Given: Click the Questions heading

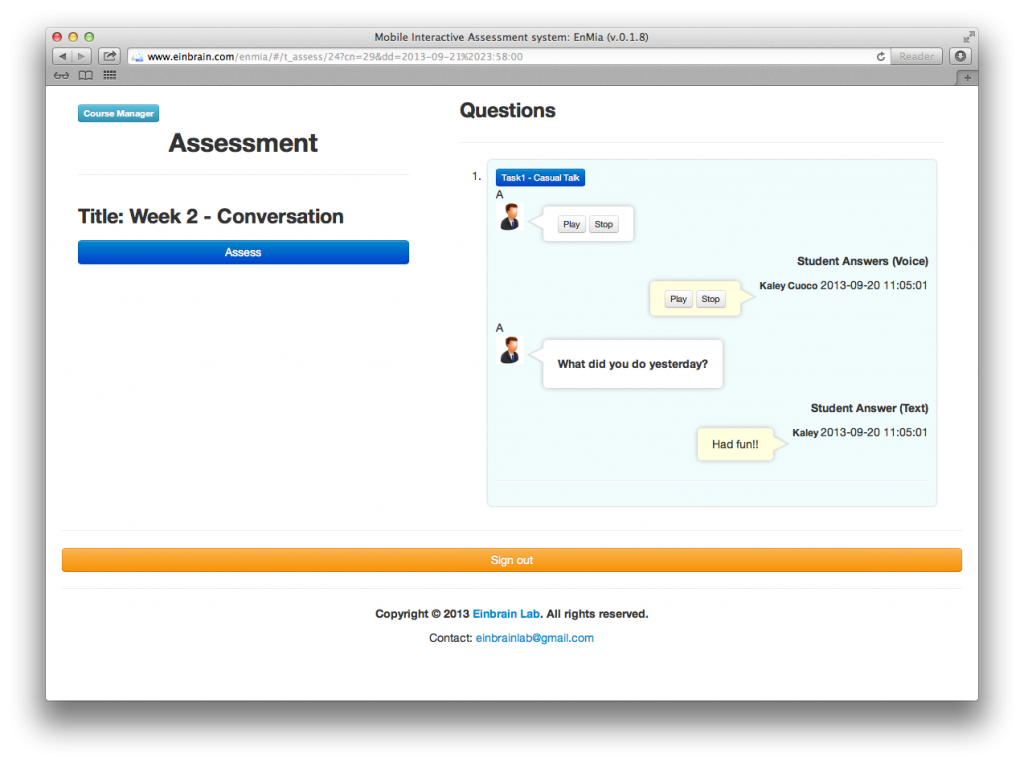Looking at the screenshot, I should coord(507,110).
